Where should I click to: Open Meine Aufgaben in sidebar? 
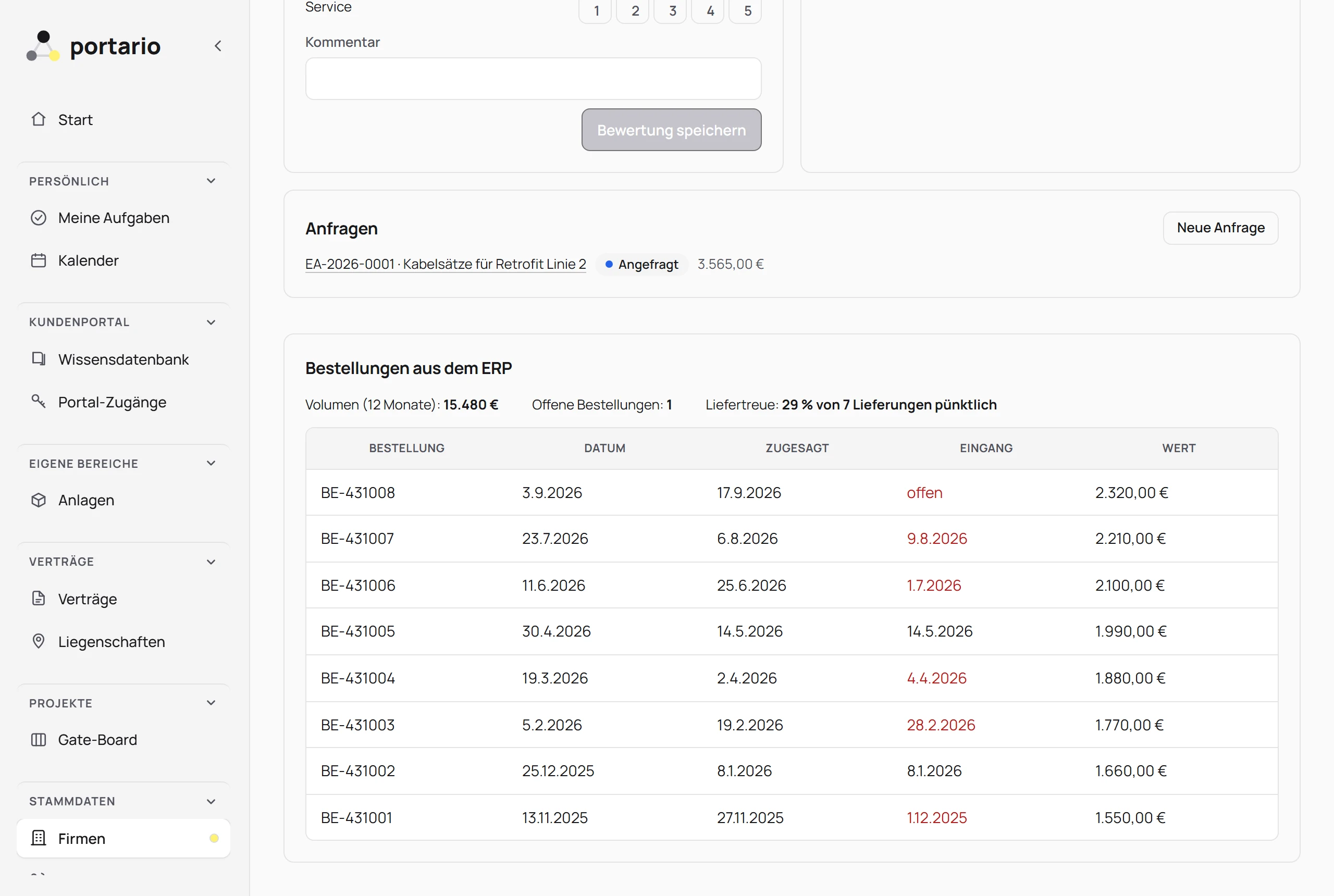click(123, 218)
